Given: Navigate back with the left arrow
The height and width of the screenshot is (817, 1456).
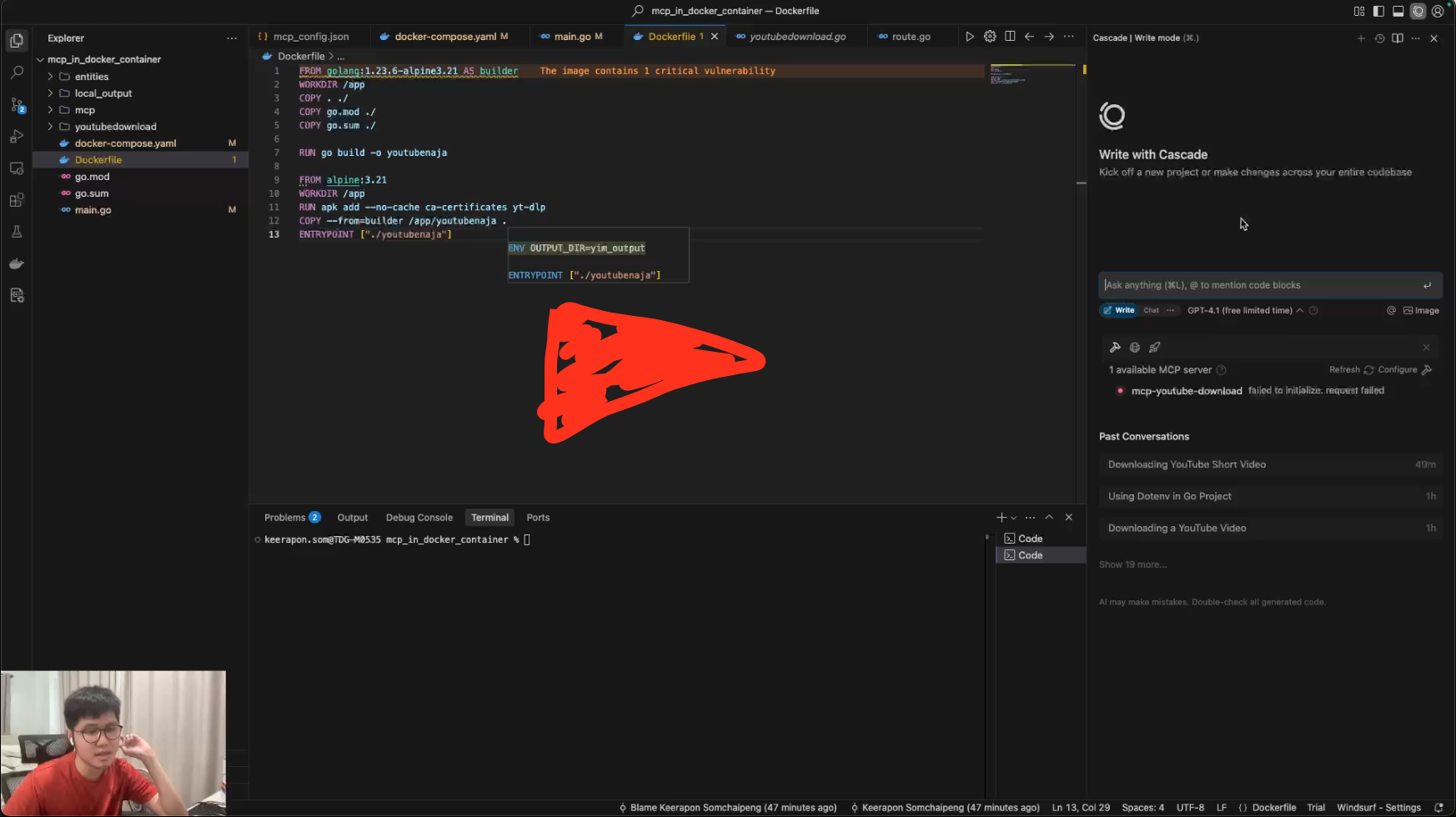Looking at the screenshot, I should click(1030, 37).
